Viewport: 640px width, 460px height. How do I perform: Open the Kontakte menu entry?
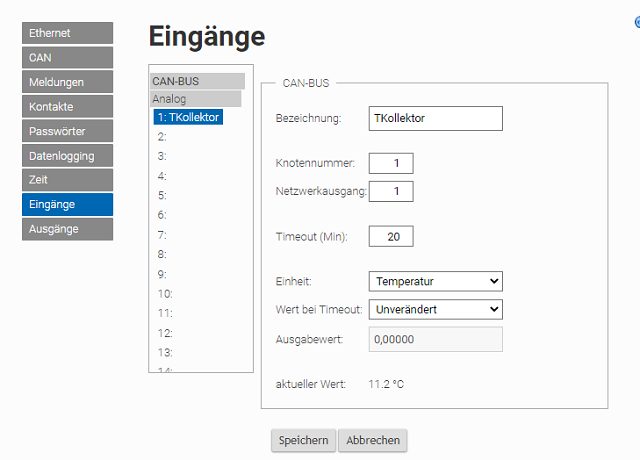[x=67, y=107]
